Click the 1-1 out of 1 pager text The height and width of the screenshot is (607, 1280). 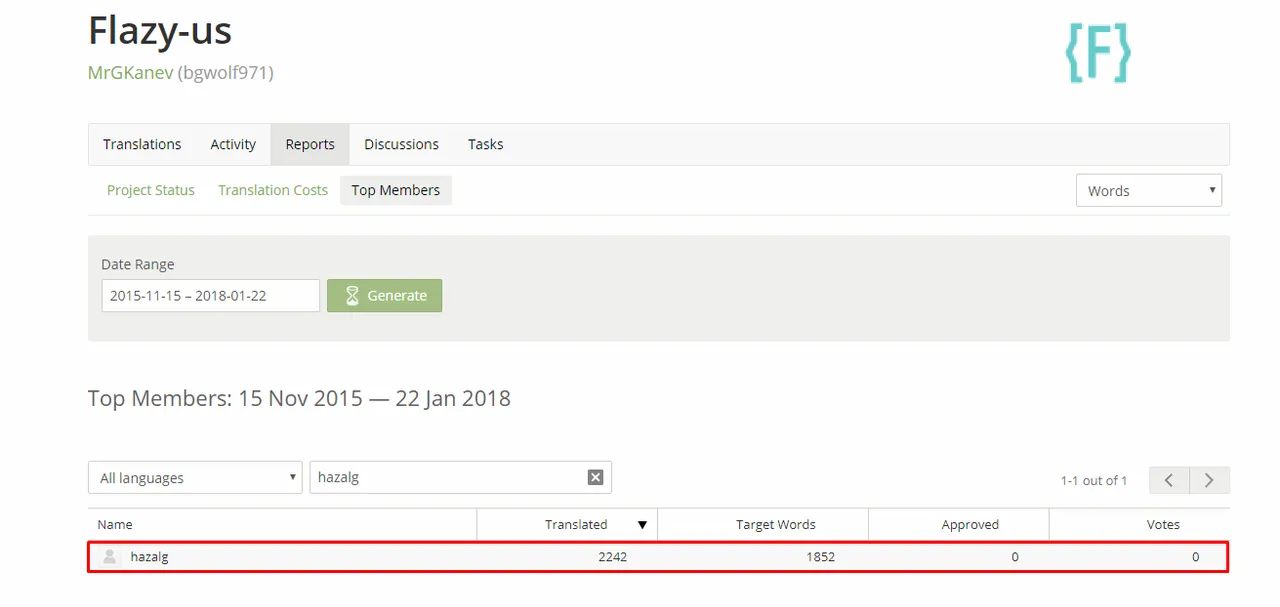click(x=1094, y=480)
